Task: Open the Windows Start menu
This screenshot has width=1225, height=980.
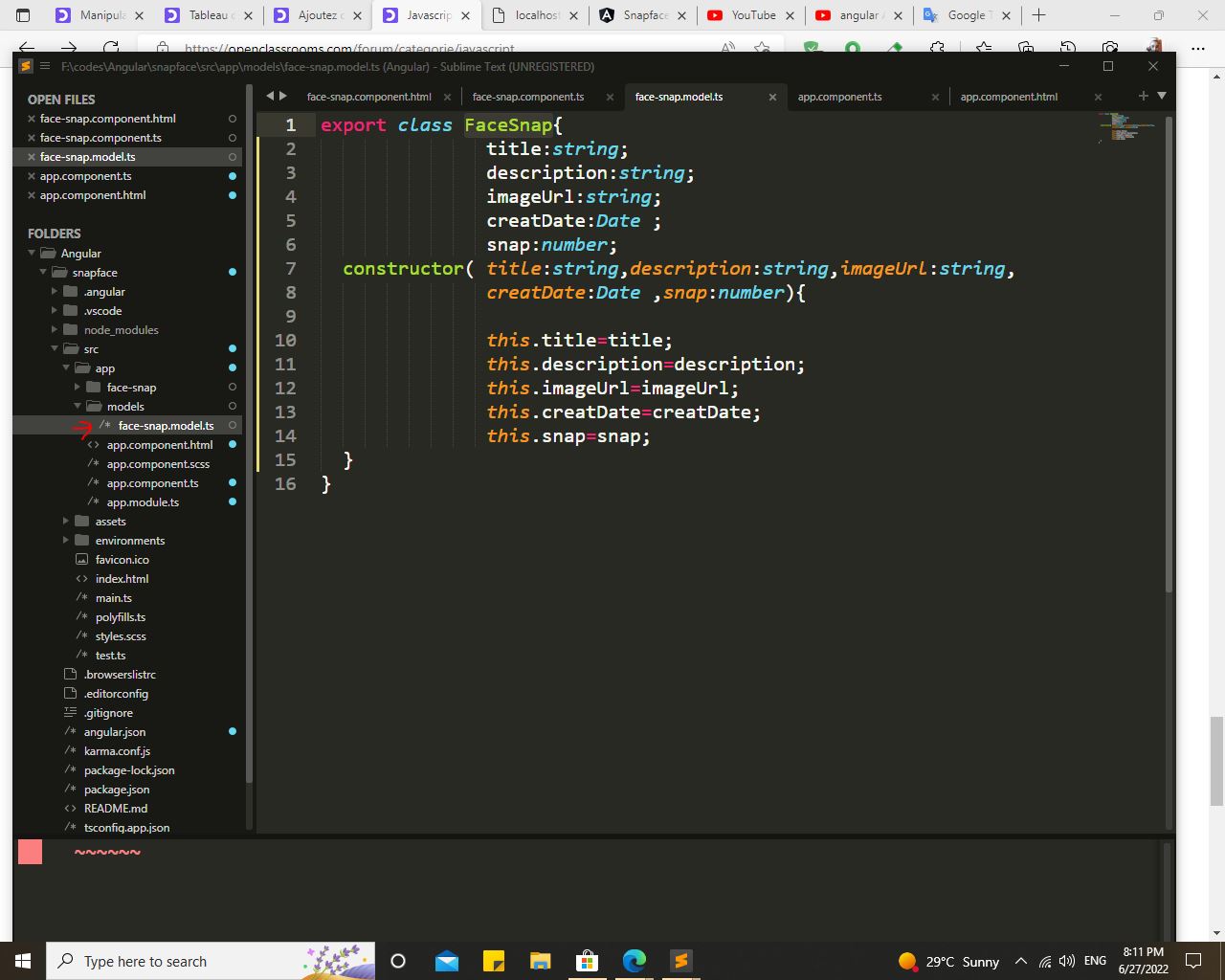Action: coord(21,960)
